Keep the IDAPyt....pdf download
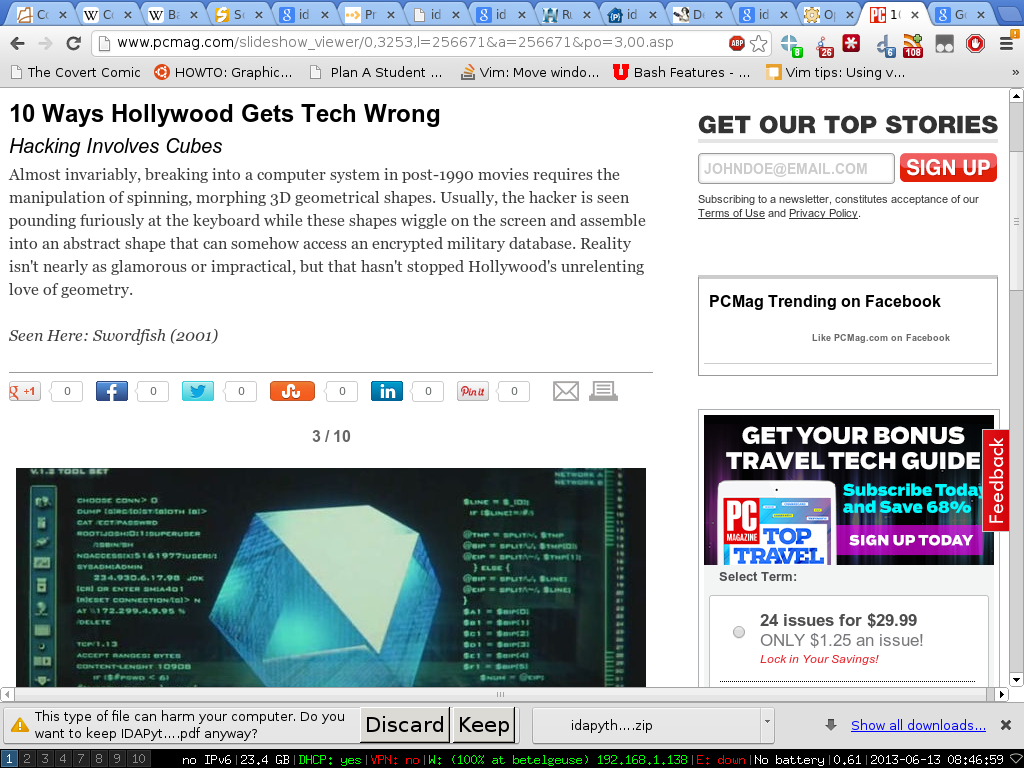This screenshot has height=768, width=1024. (x=484, y=725)
